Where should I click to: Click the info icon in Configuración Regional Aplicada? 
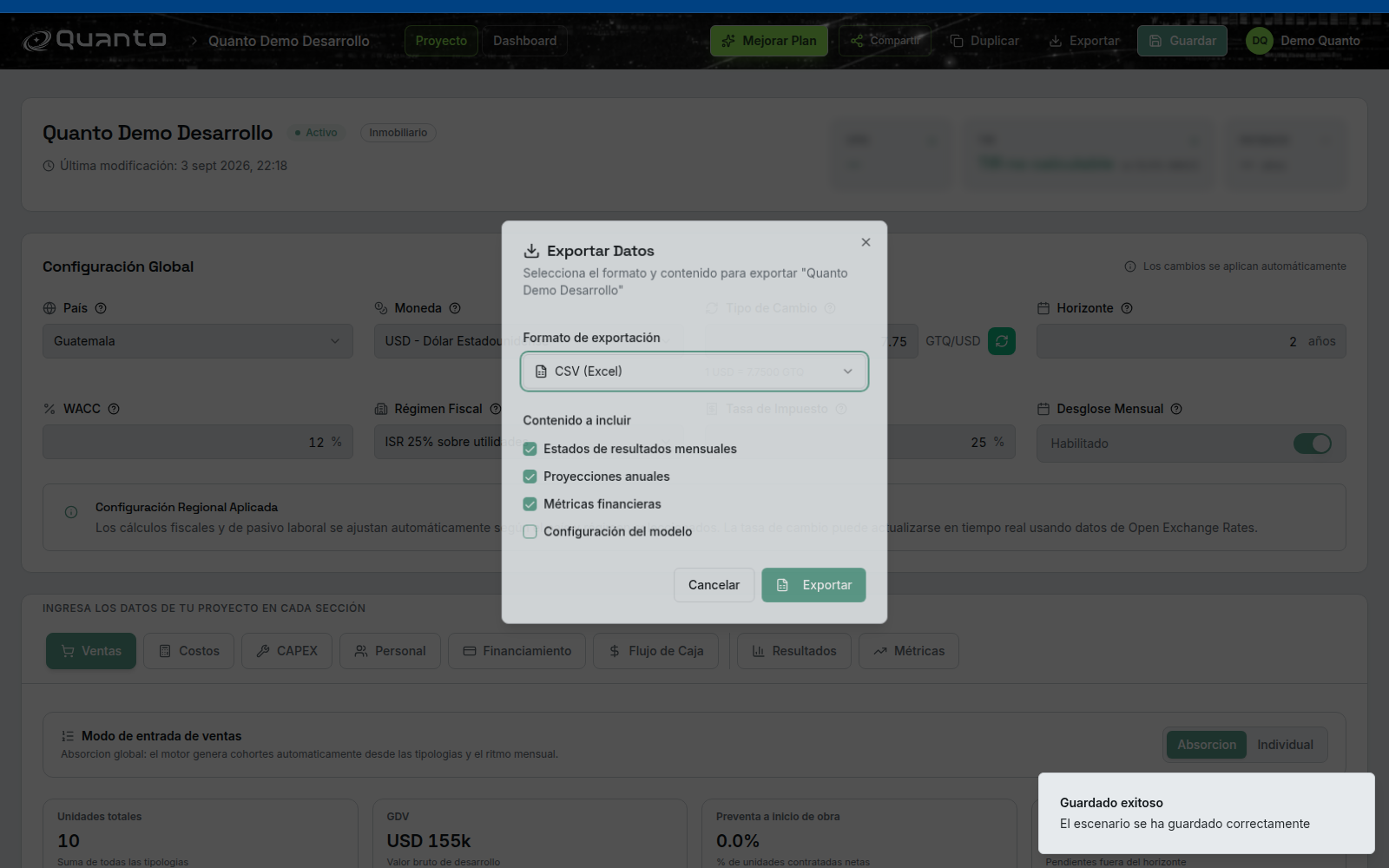click(71, 512)
